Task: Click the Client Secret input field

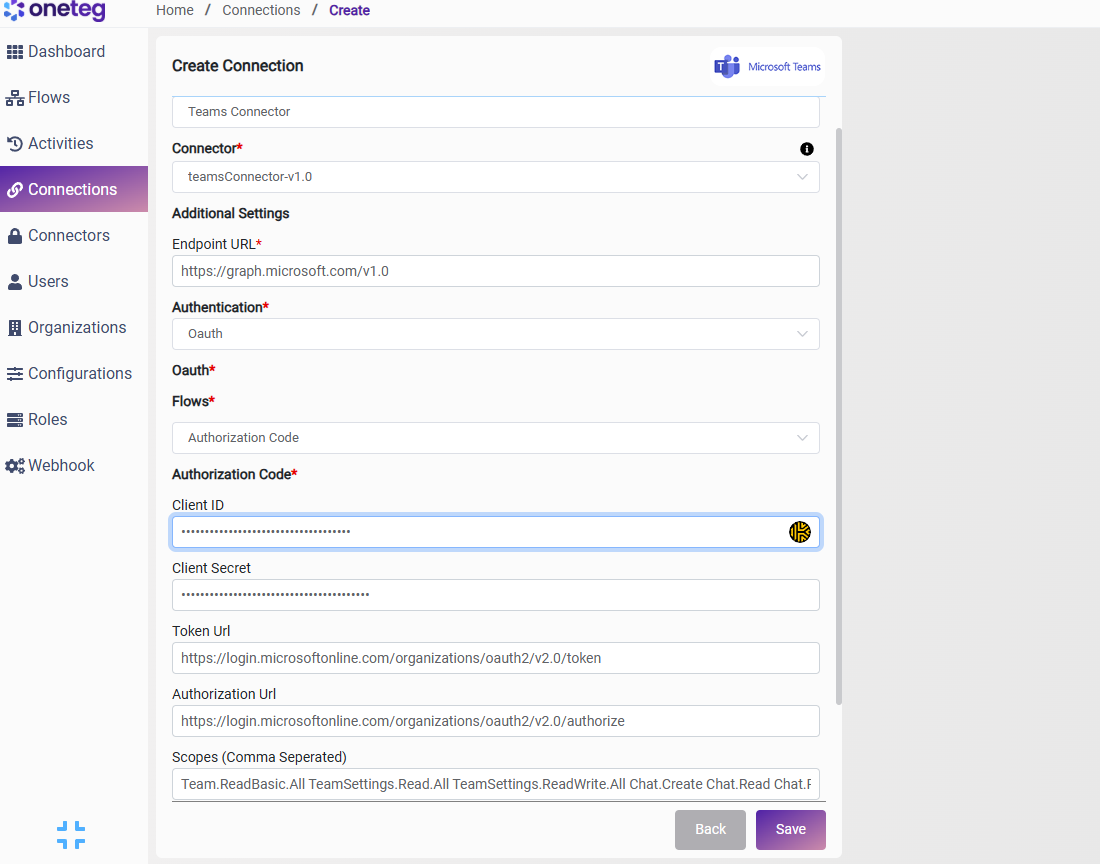Action: [x=495, y=595]
